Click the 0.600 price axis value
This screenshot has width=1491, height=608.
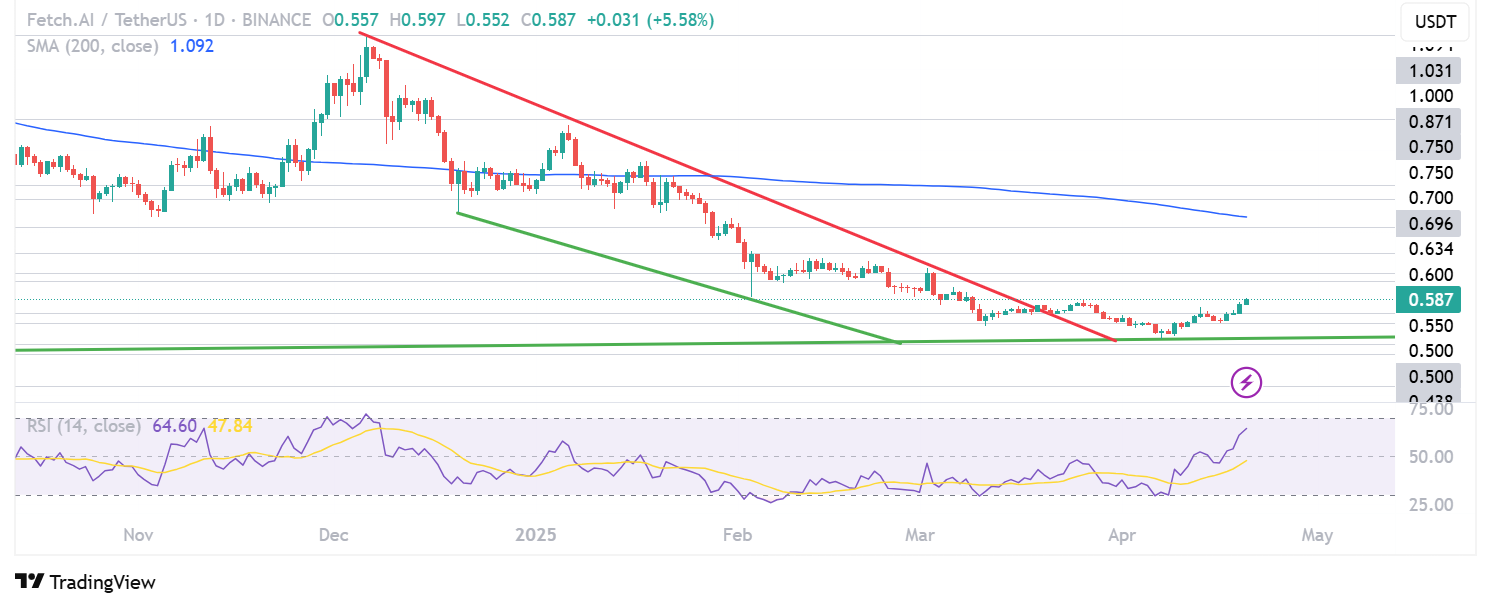(1431, 275)
